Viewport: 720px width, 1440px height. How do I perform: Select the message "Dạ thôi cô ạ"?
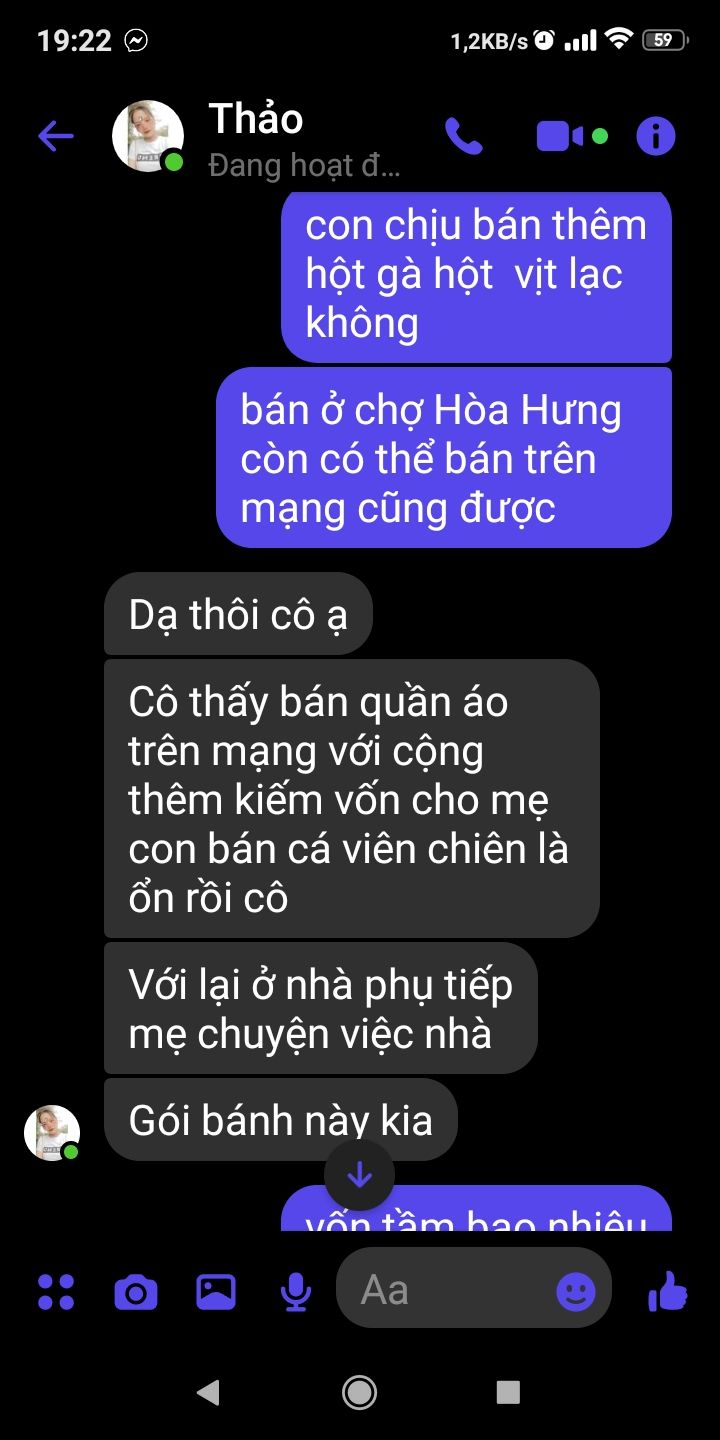click(x=238, y=614)
